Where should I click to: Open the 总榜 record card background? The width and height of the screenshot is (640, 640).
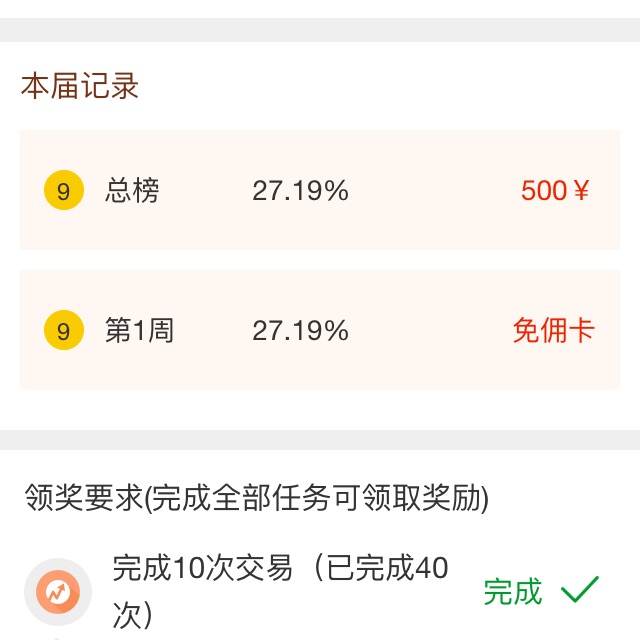[320, 190]
